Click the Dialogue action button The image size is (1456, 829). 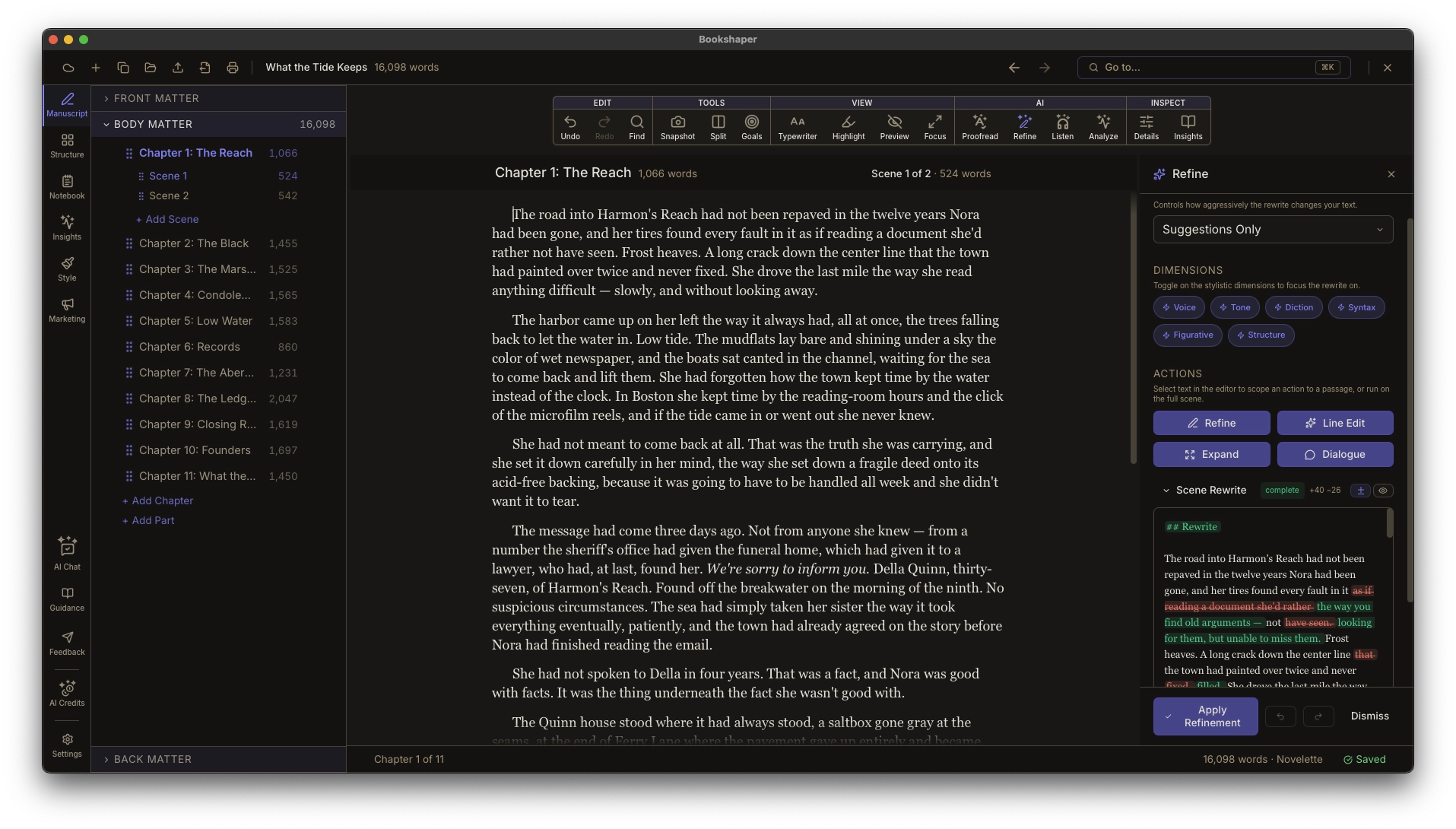(1335, 454)
